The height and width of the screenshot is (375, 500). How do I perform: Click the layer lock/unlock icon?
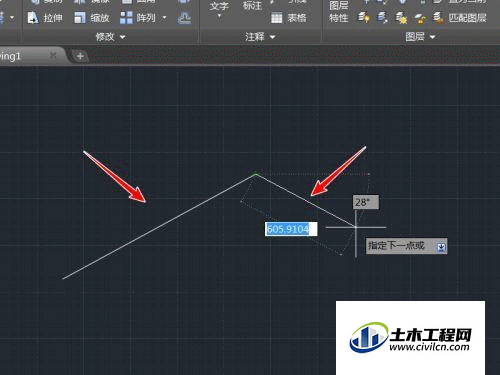point(420,18)
